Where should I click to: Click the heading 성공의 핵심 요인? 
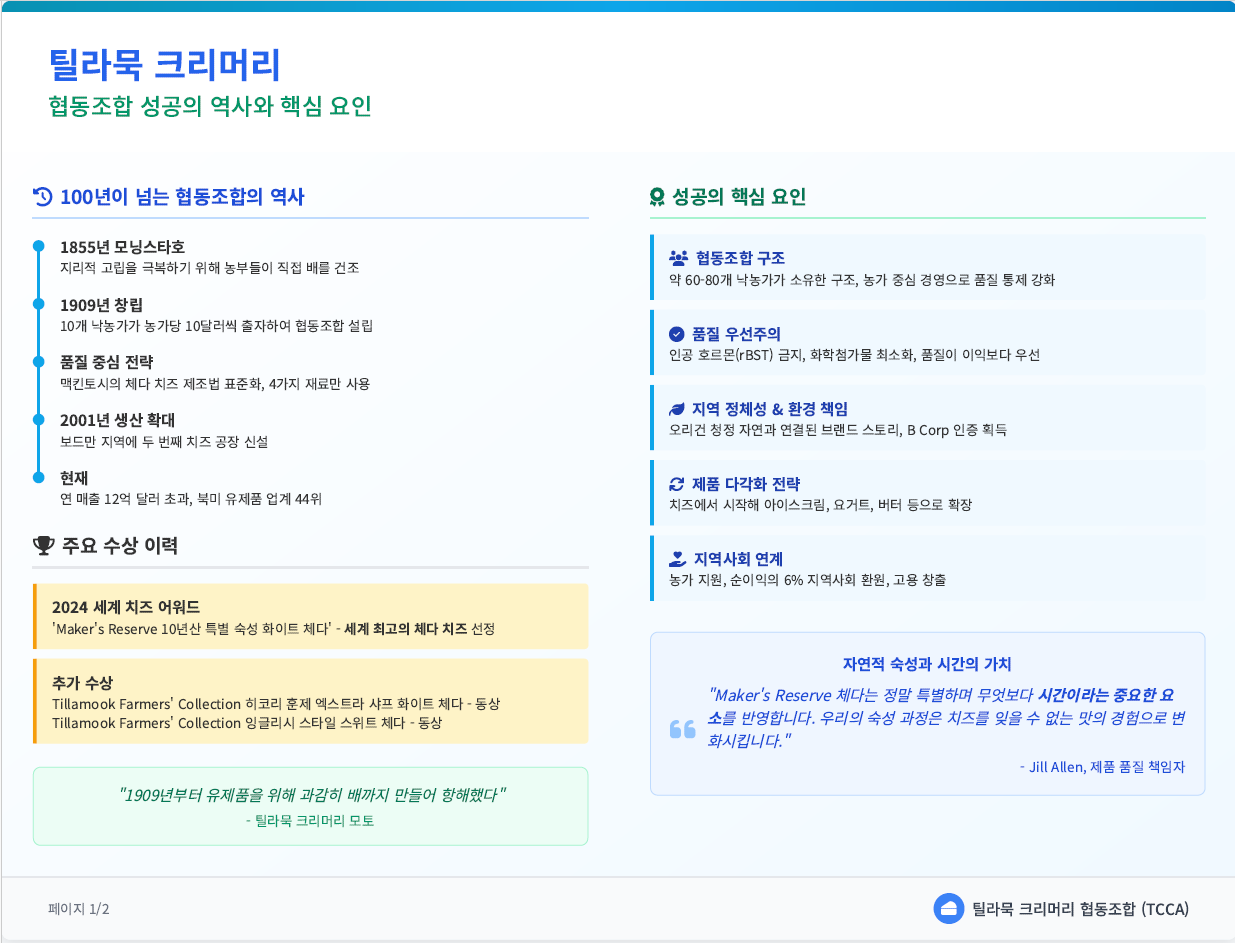point(739,197)
